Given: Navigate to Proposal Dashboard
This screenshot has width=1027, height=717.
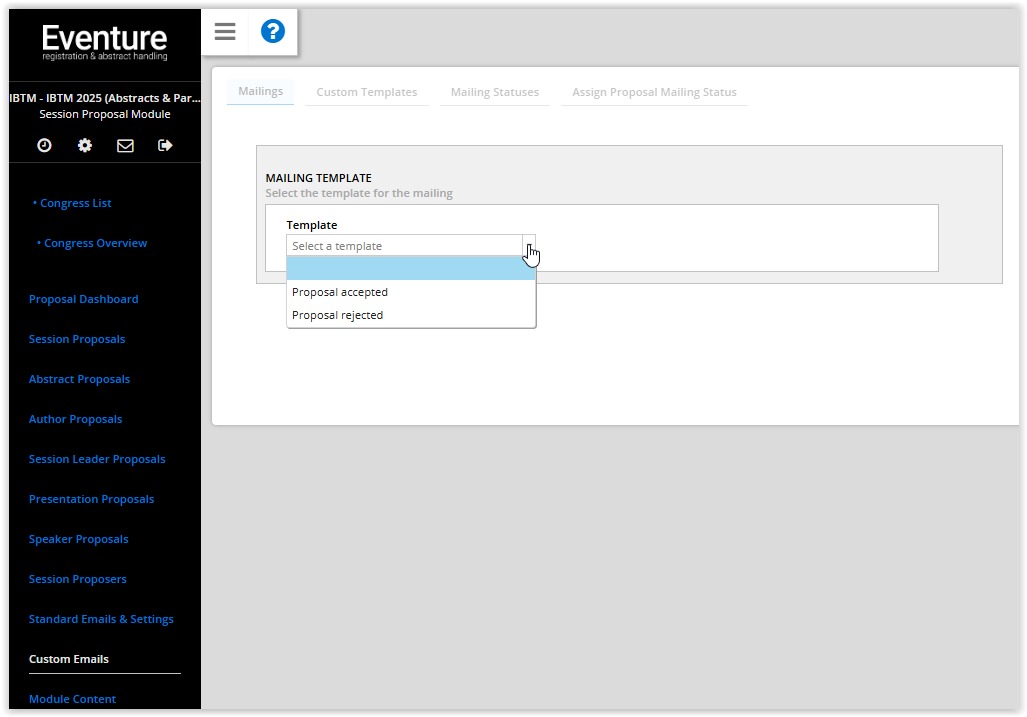Looking at the screenshot, I should pyautogui.click(x=84, y=300).
